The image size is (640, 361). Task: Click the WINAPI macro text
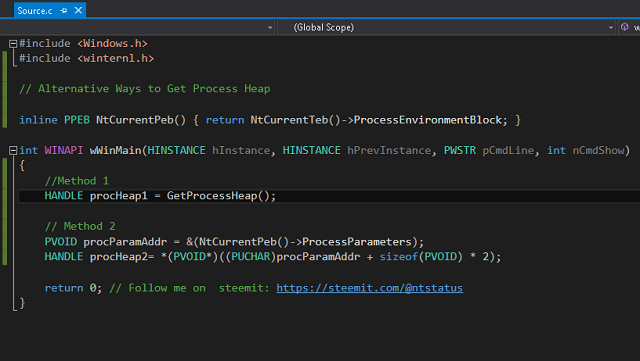point(64,150)
